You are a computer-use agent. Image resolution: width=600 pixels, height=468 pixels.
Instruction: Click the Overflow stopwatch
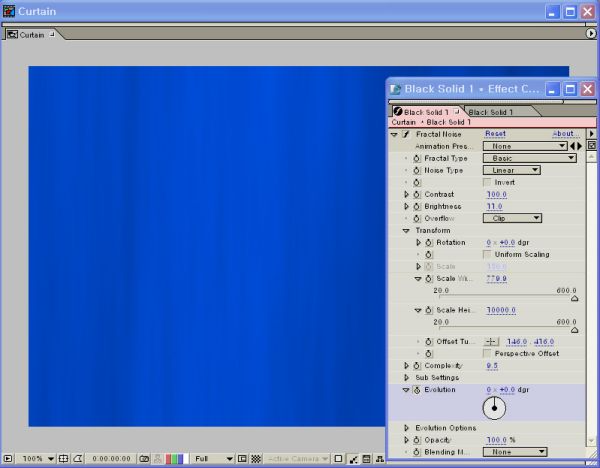(417, 219)
